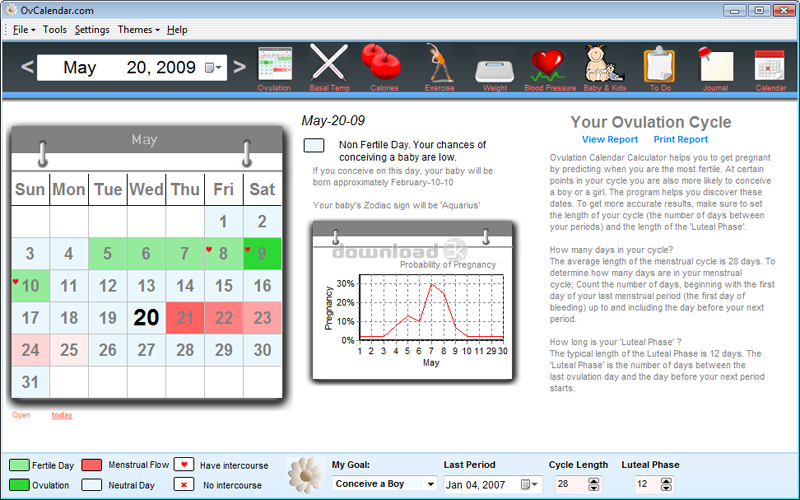
Task: Open the Weight scale icon
Action: [494, 71]
